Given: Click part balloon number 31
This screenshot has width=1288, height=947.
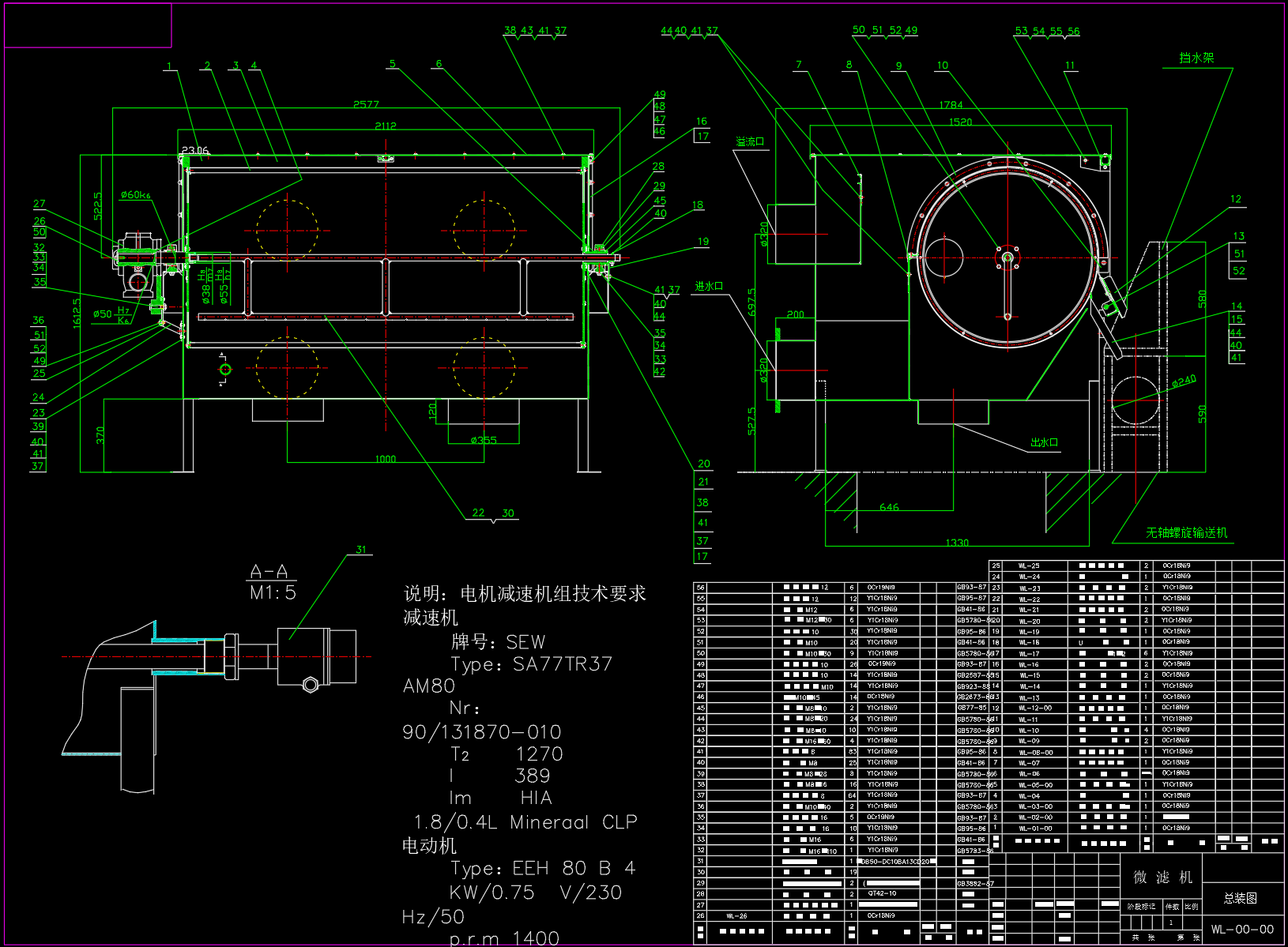Looking at the screenshot, I should pyautogui.click(x=361, y=550).
